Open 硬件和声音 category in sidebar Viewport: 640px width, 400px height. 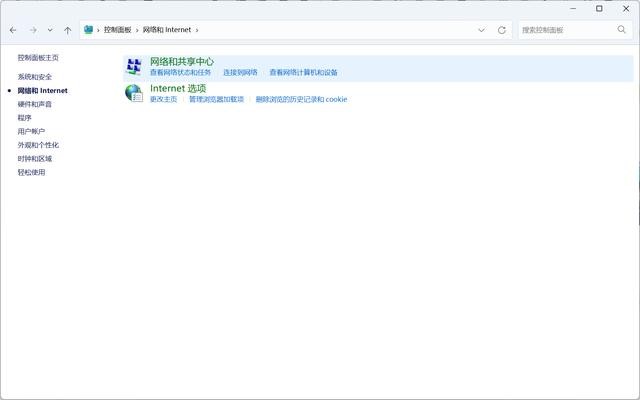tap(35, 104)
